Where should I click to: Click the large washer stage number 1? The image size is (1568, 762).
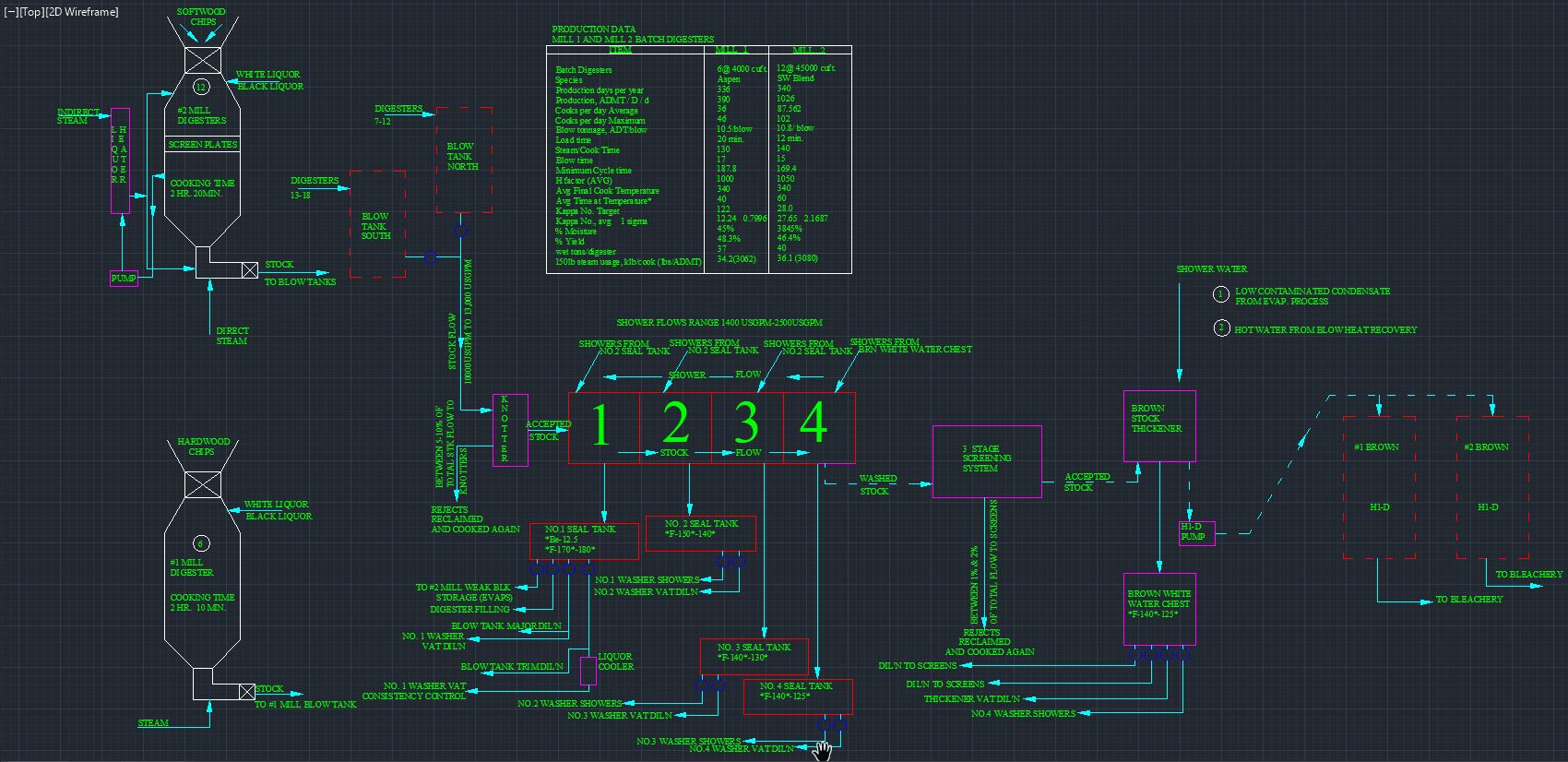click(601, 425)
